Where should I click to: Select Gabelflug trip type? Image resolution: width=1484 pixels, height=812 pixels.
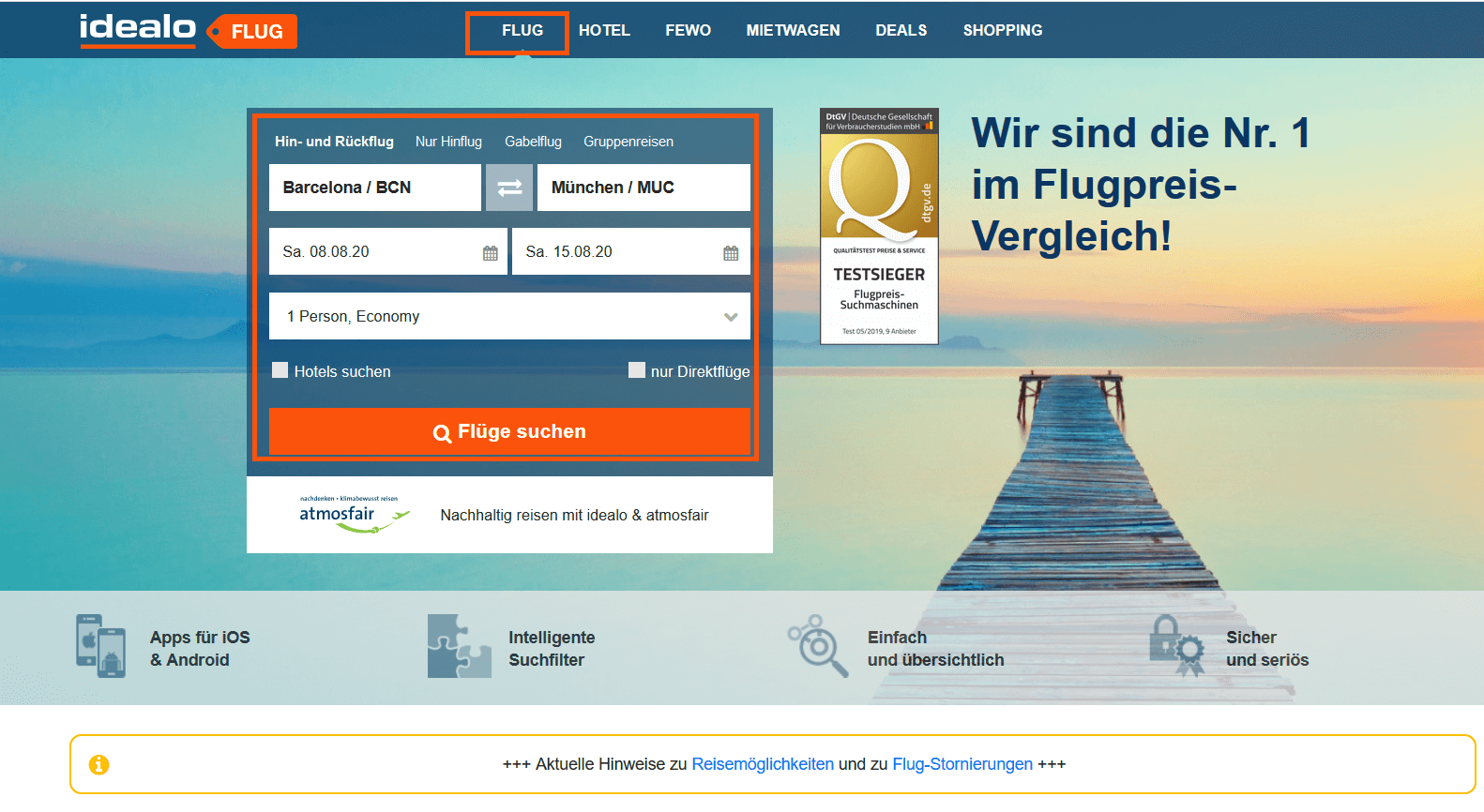pos(533,142)
